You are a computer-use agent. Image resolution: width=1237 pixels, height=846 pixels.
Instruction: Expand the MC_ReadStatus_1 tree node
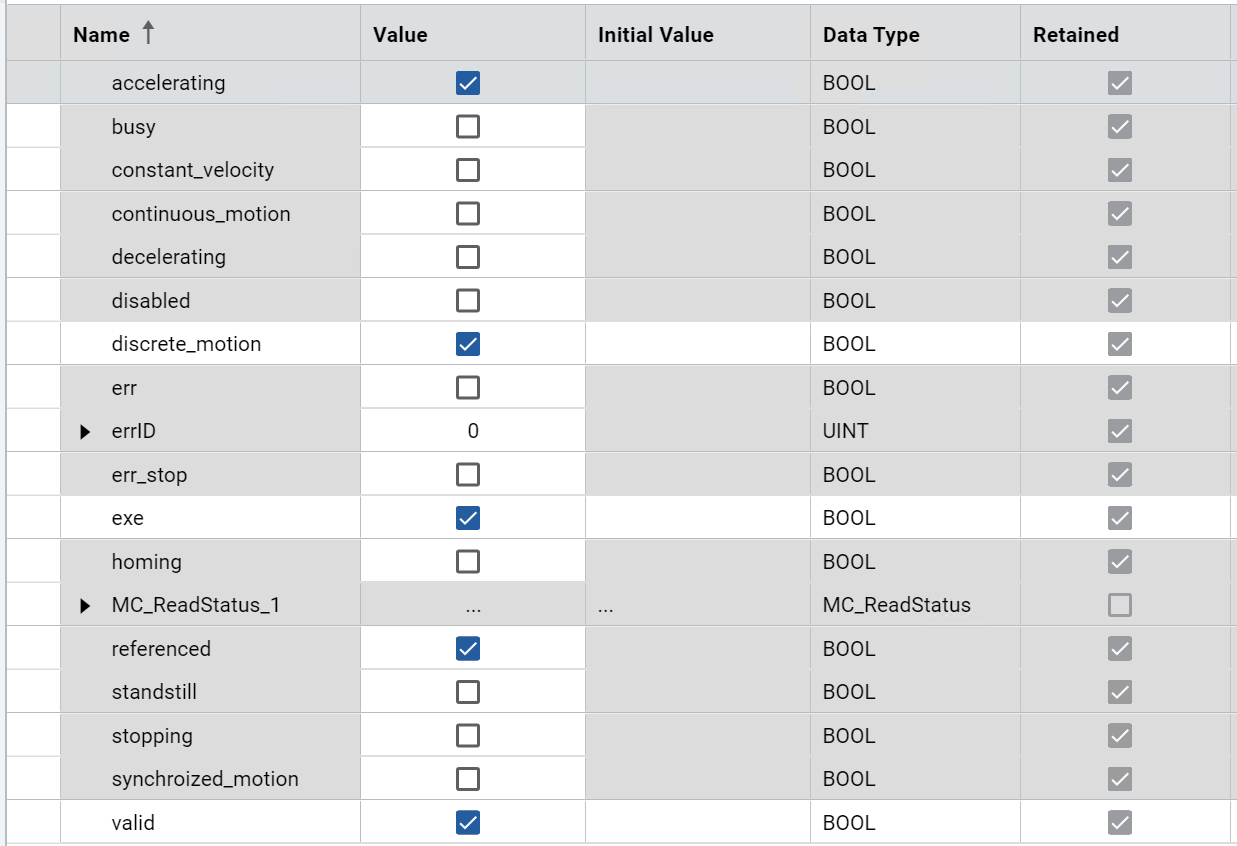click(x=86, y=606)
